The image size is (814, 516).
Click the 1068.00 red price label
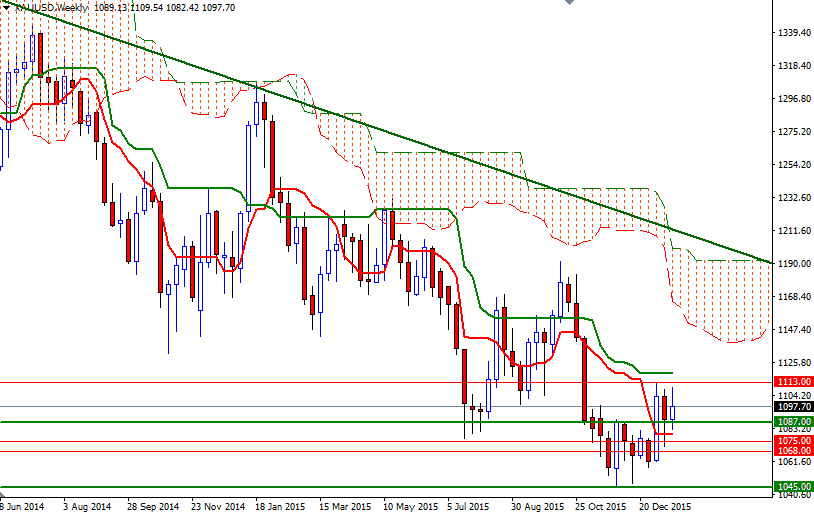[793, 451]
